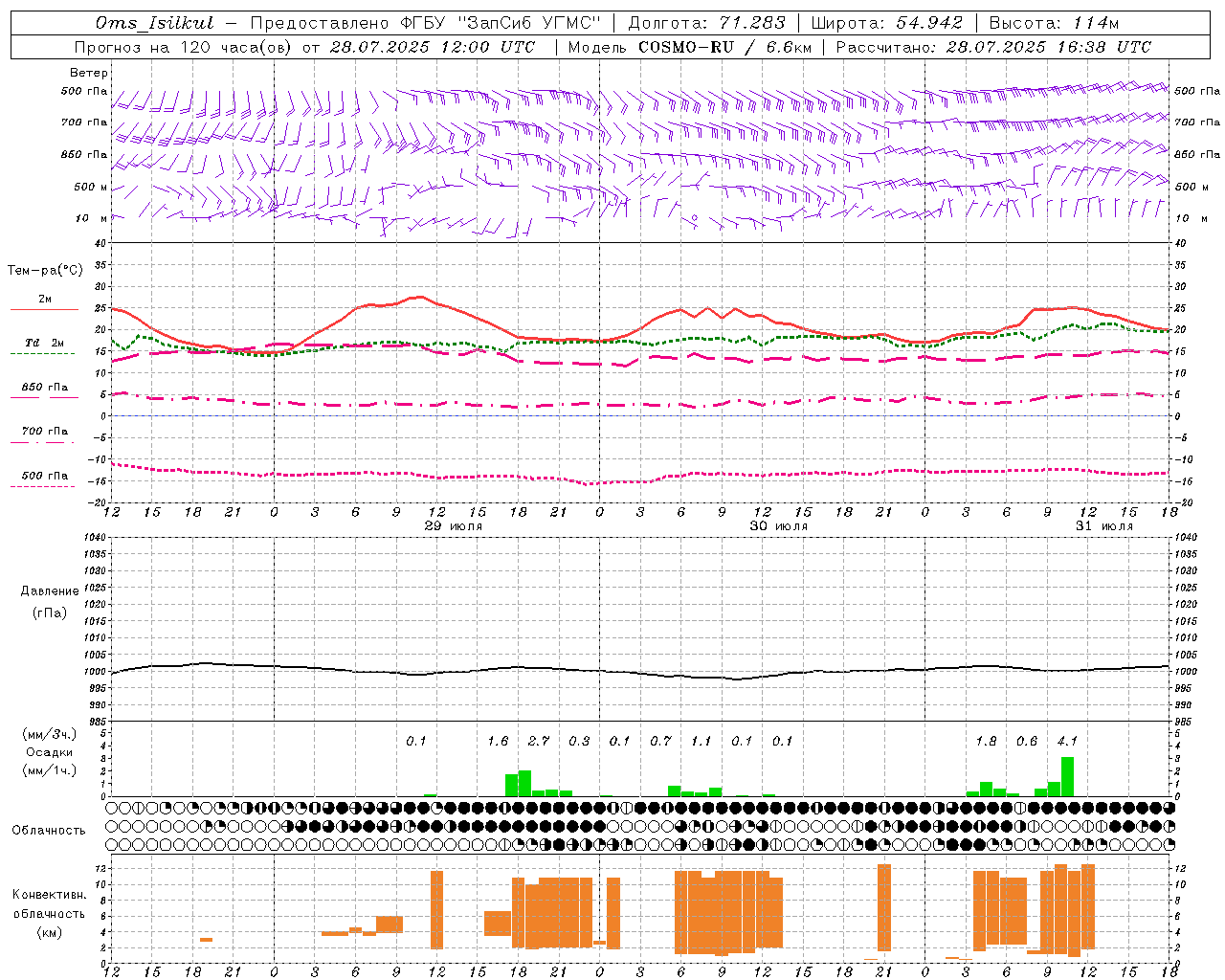Click the 'Тем-ра(°C)' temperature label
The image size is (1225, 980).
(45, 271)
